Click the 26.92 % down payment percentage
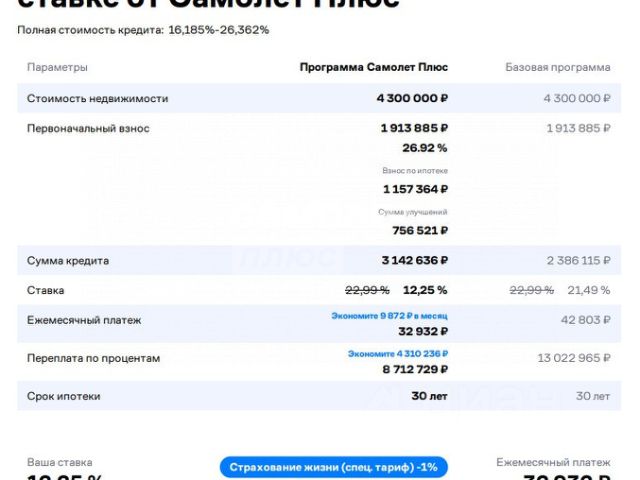This screenshot has width=640, height=480. point(424,148)
